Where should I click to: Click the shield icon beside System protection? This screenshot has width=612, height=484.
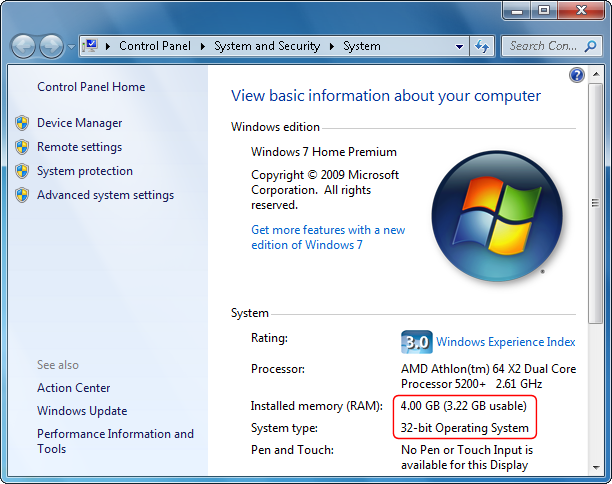(x=22, y=171)
